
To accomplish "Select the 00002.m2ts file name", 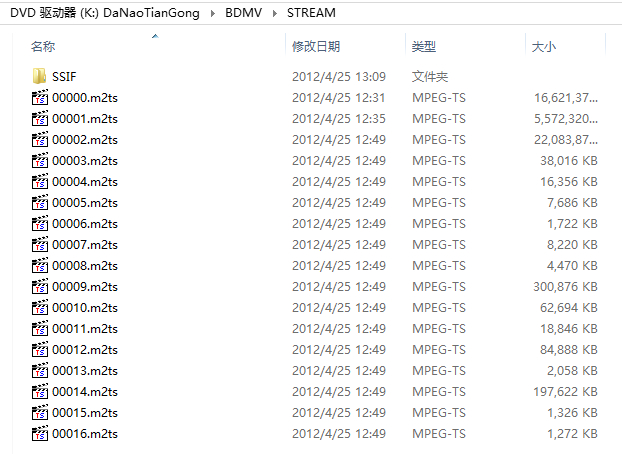I will (x=85, y=139).
